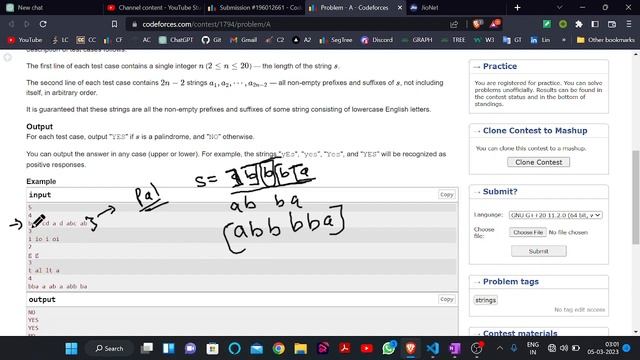Copy the example input
Screen dimensions: 640x360
tap(447, 195)
